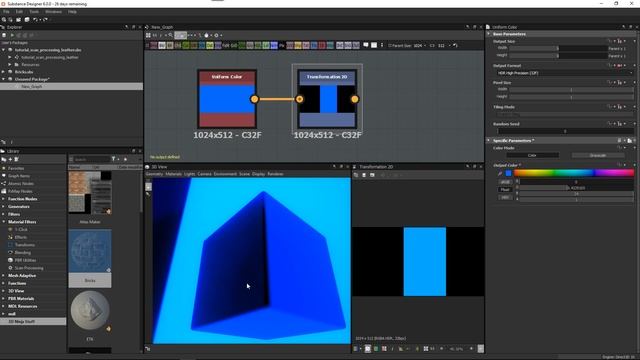
Task: Expand the Resources folder in Explorer
Action: 10,64
